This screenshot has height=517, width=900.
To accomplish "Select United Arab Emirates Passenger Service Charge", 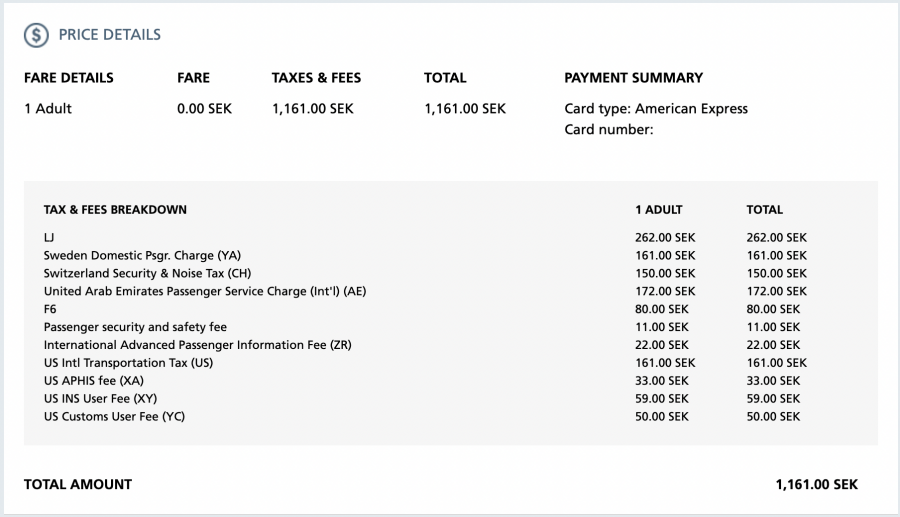I will 205,291.
